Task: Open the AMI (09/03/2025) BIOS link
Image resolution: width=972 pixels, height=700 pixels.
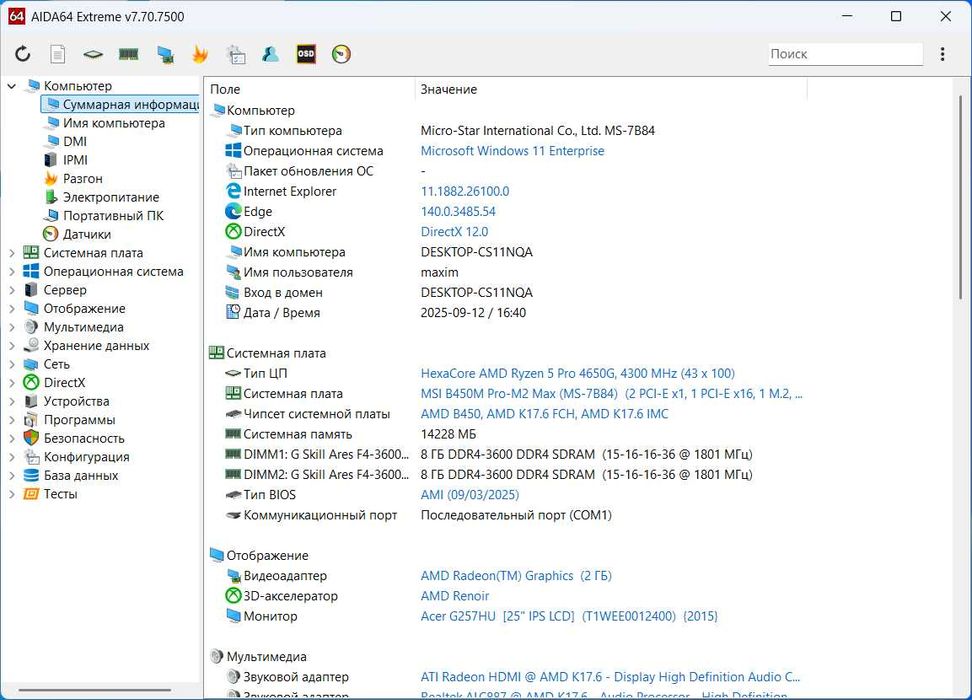Action: coord(470,495)
